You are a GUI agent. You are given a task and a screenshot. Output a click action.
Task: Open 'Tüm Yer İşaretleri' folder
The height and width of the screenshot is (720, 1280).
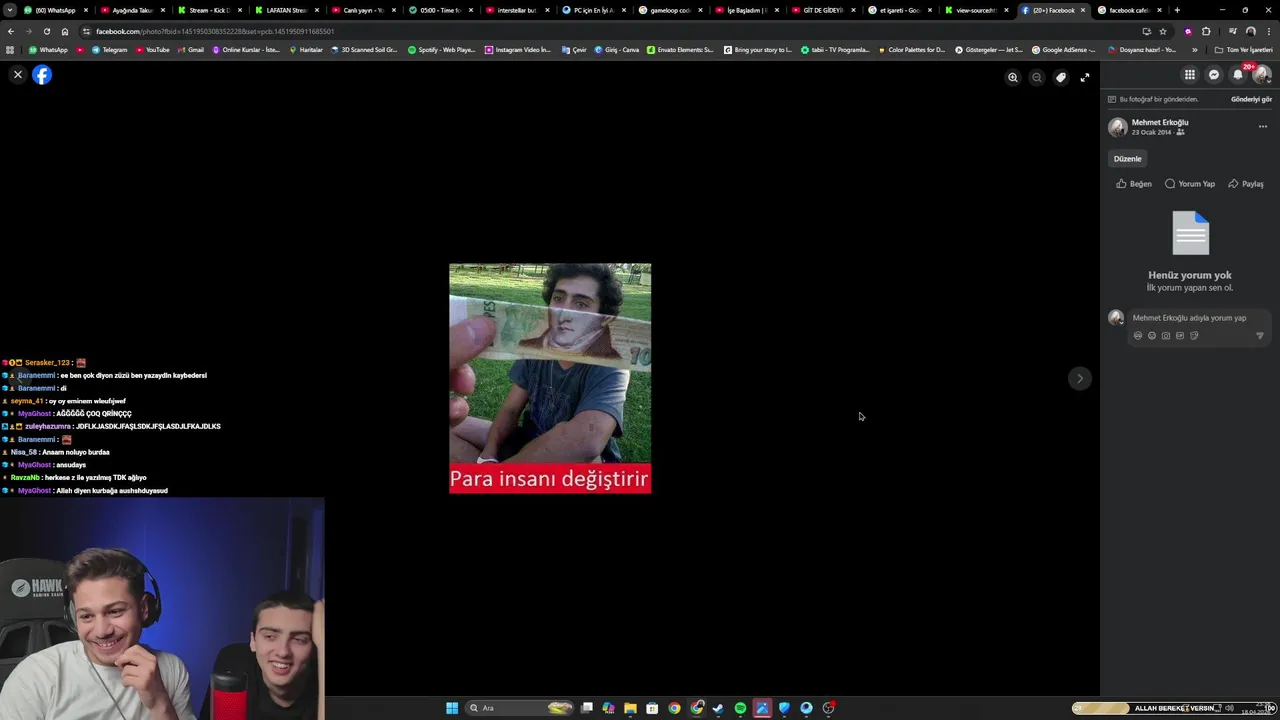tap(1244, 49)
